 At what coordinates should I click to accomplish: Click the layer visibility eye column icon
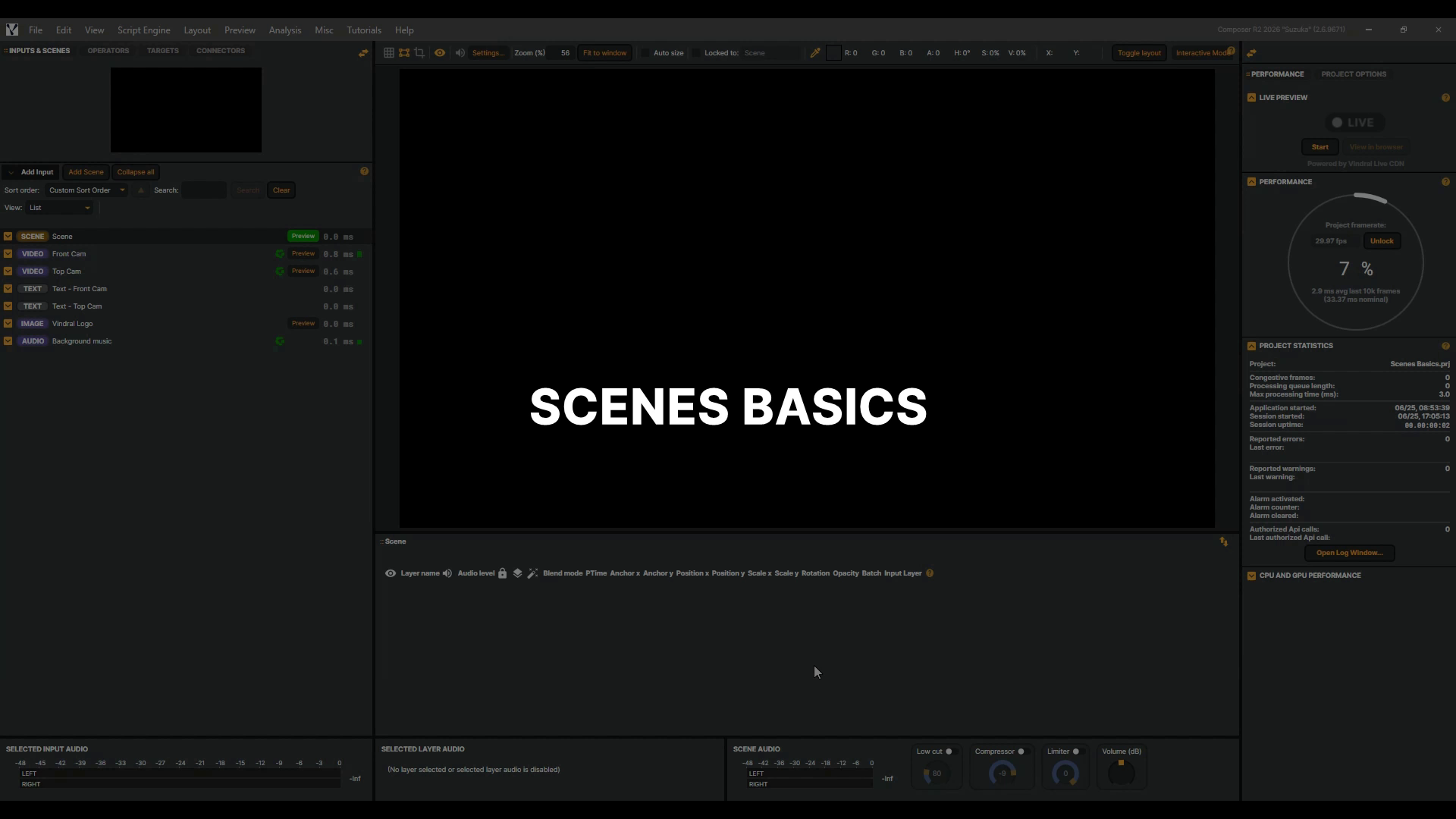point(391,573)
